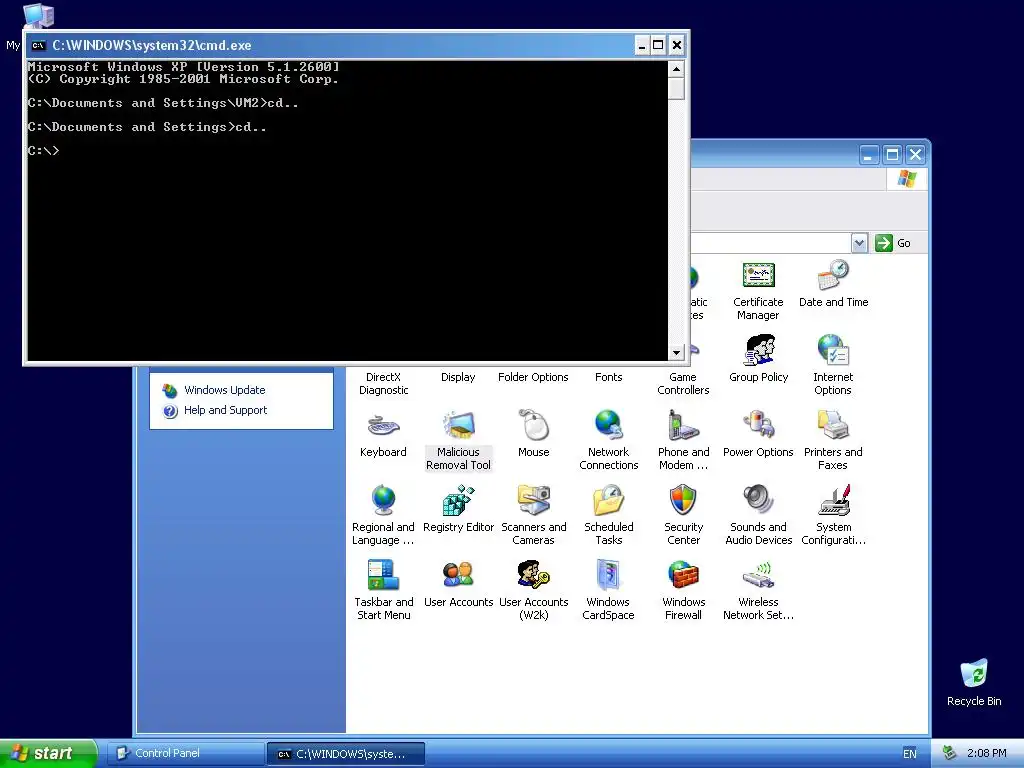Click the Windows Update link

[225, 390]
